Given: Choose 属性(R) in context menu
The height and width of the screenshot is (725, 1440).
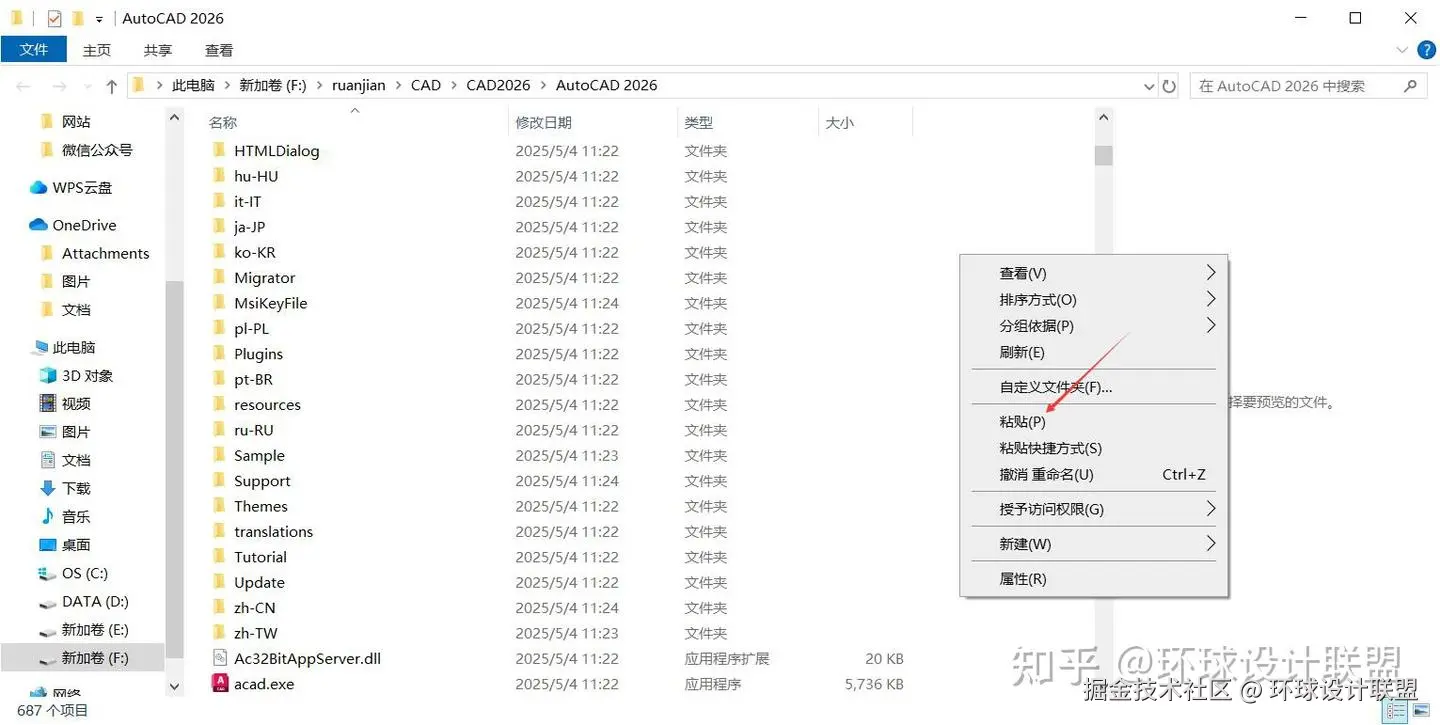Looking at the screenshot, I should [x=1094, y=579].
